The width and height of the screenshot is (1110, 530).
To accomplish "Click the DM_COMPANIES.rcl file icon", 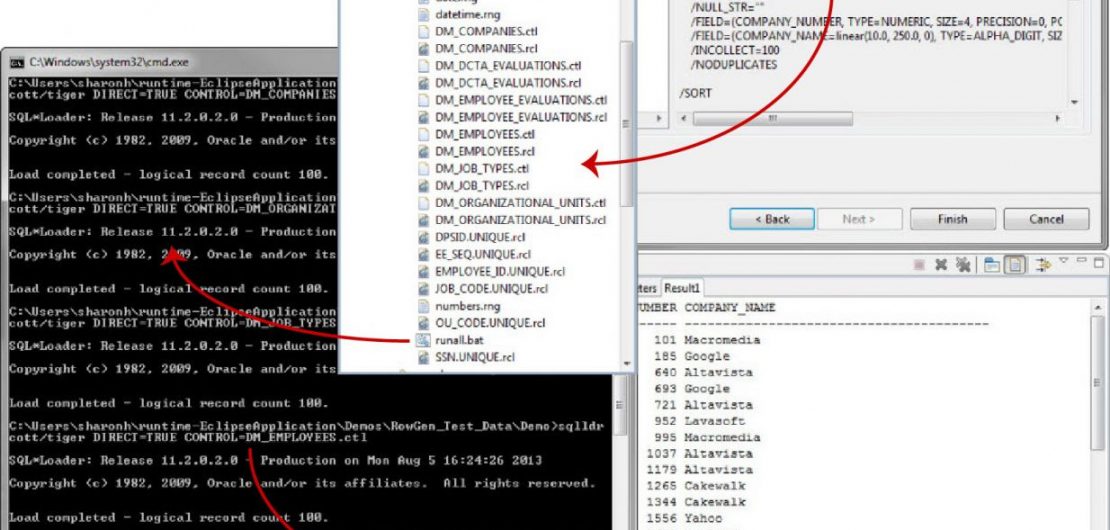I will coord(423,48).
